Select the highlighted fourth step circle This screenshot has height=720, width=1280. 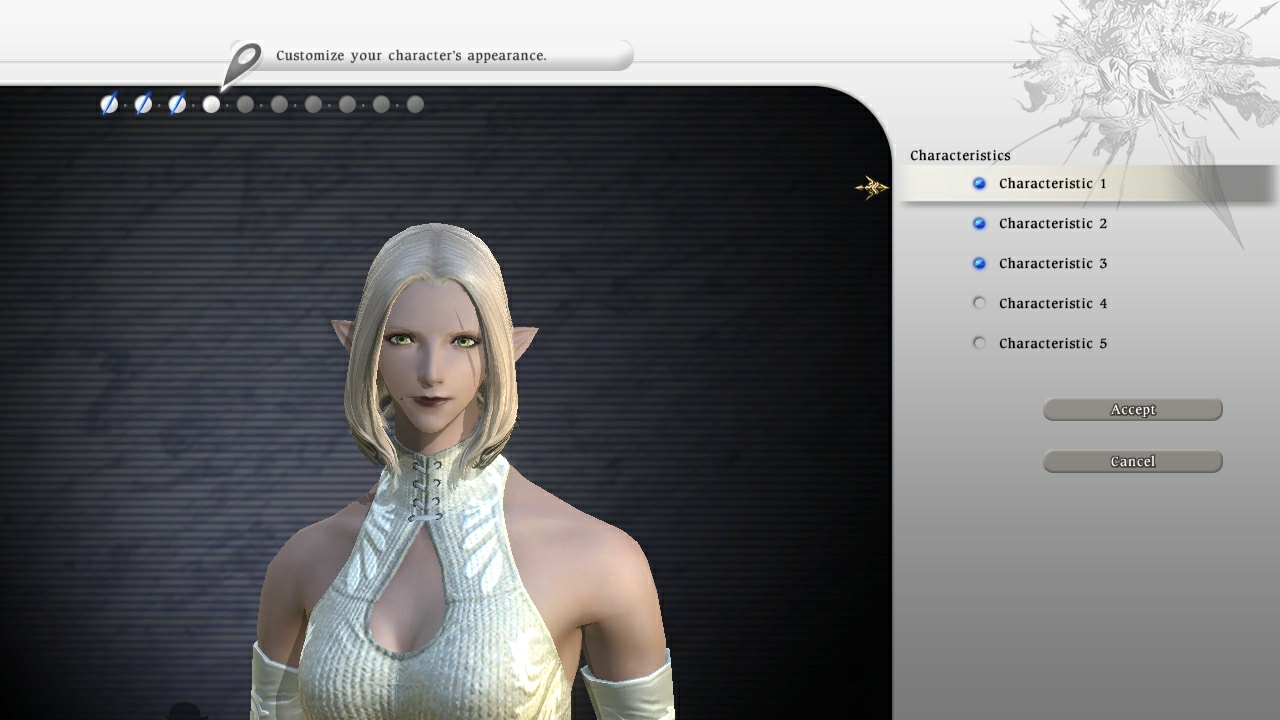click(x=211, y=104)
